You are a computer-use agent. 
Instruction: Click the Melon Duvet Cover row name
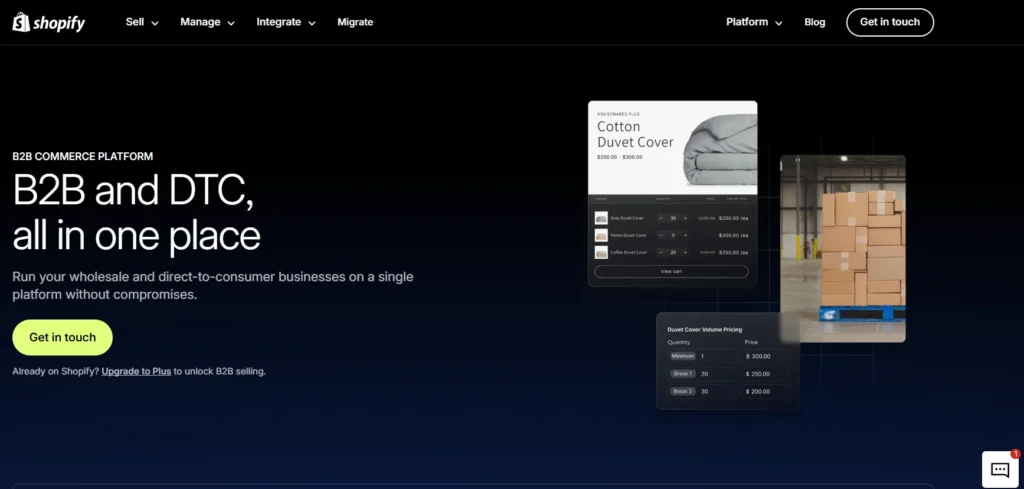628,235
